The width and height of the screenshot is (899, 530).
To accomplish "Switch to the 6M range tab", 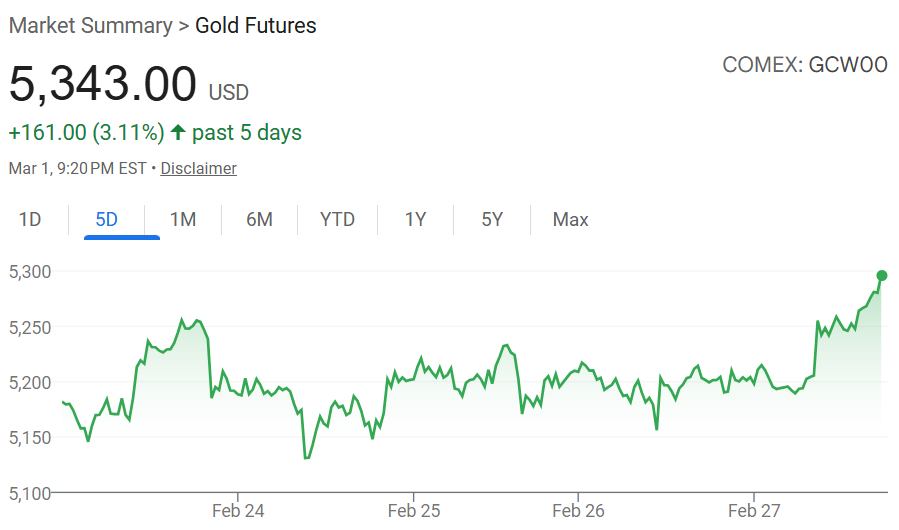I will (x=259, y=219).
